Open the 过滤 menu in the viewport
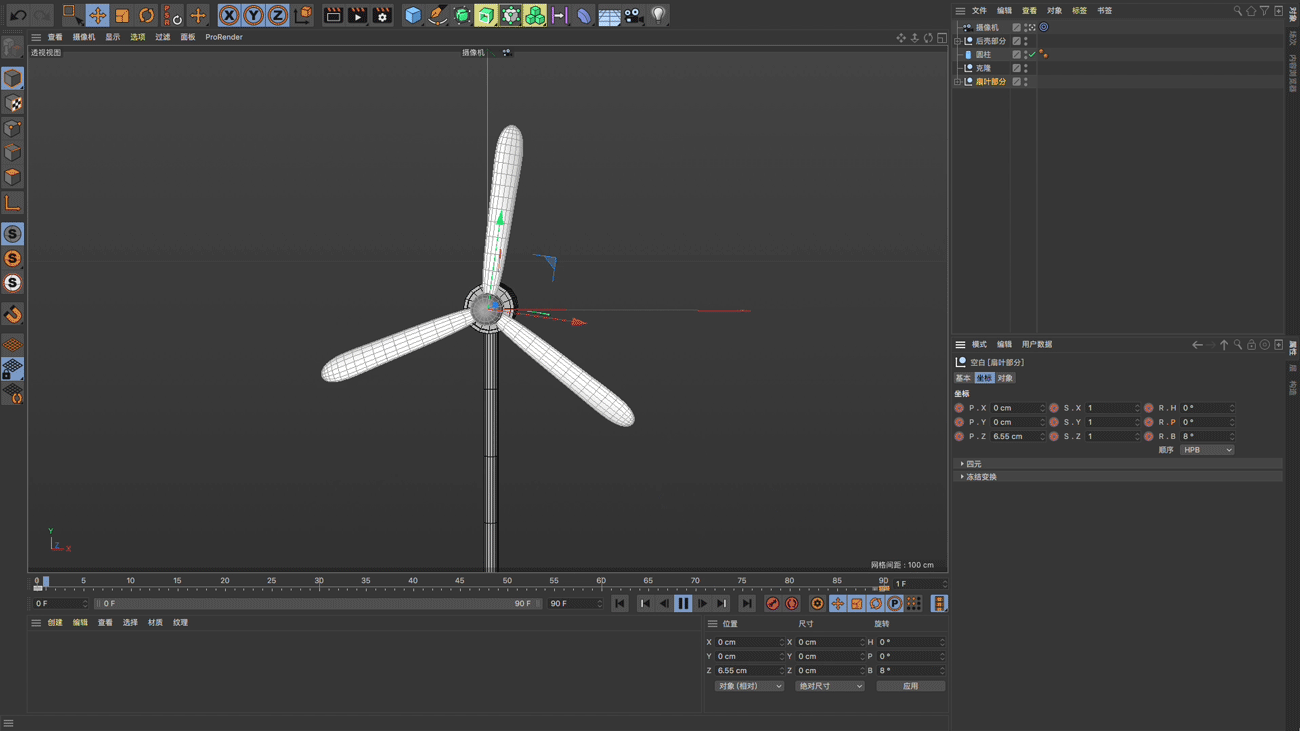This screenshot has width=1300, height=731. [x=162, y=37]
